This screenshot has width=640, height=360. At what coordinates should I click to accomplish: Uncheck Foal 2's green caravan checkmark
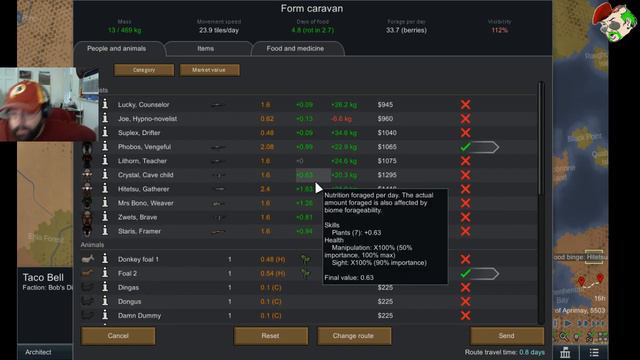[x=465, y=273]
